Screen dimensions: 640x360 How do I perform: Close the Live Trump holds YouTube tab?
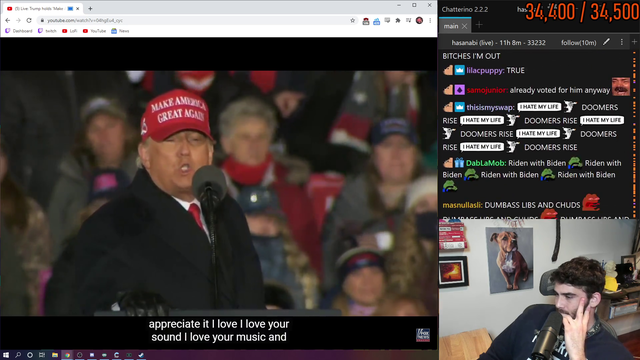[78, 9]
